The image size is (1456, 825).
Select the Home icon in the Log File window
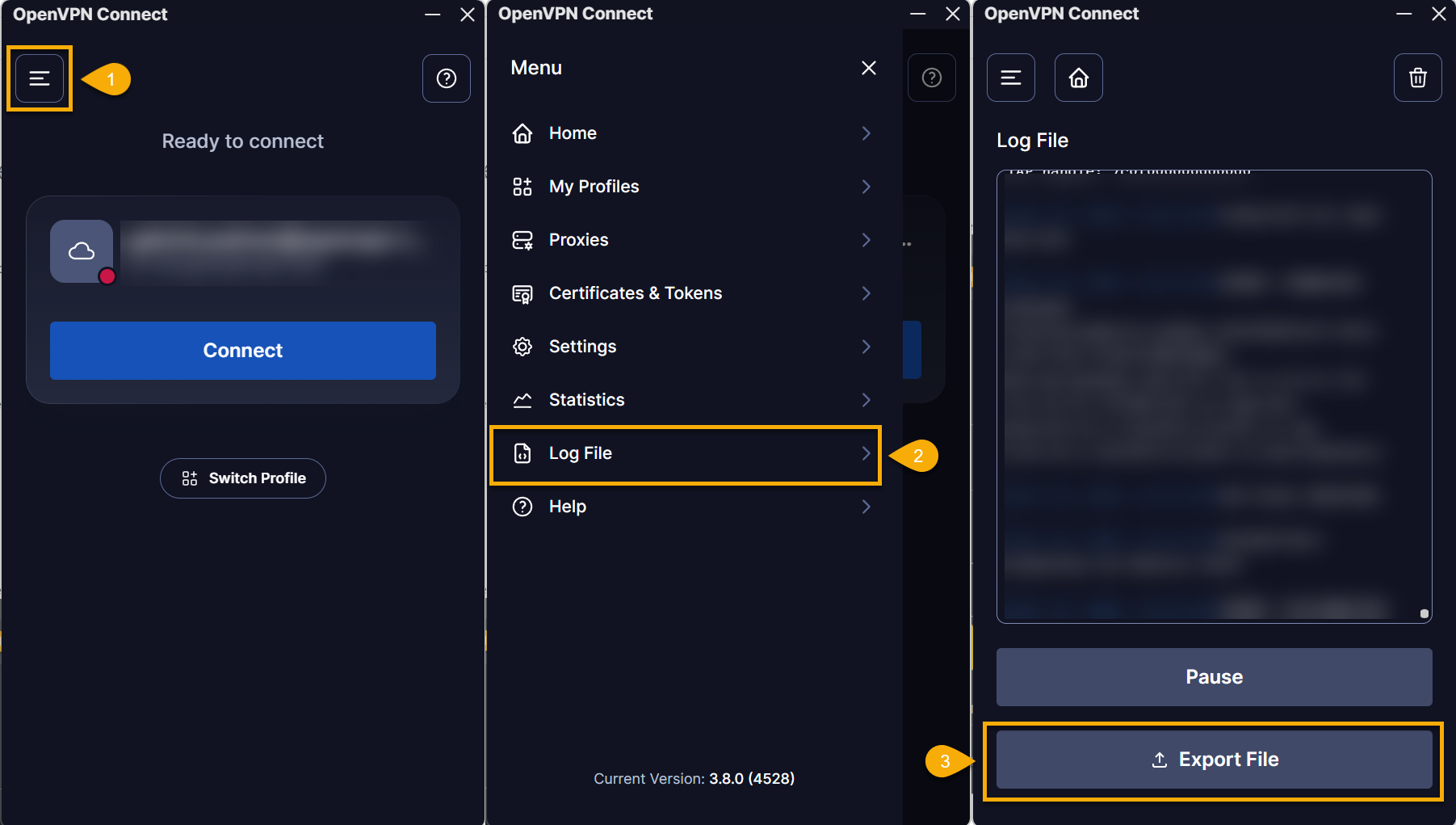(x=1078, y=78)
